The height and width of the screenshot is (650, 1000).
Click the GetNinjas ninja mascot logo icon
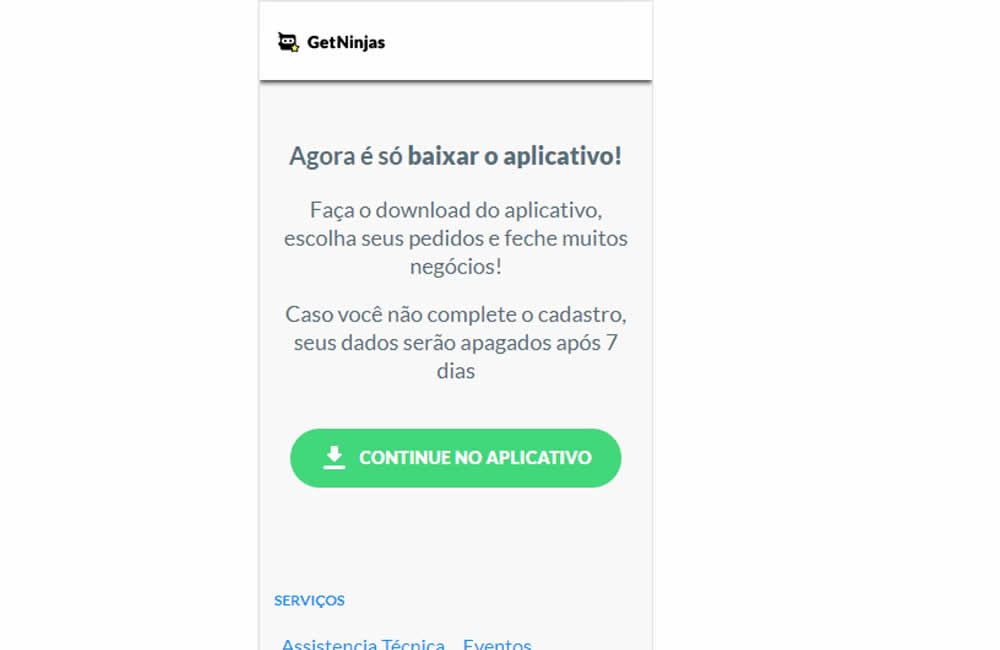[x=288, y=42]
